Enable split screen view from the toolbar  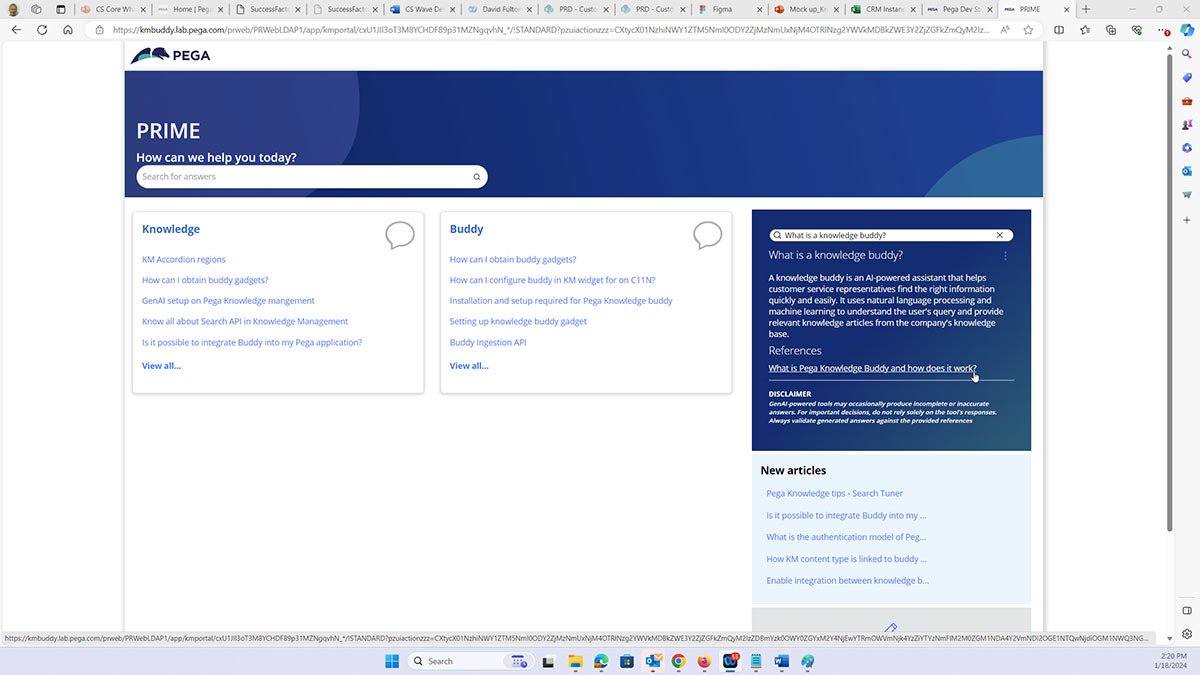(1058, 30)
